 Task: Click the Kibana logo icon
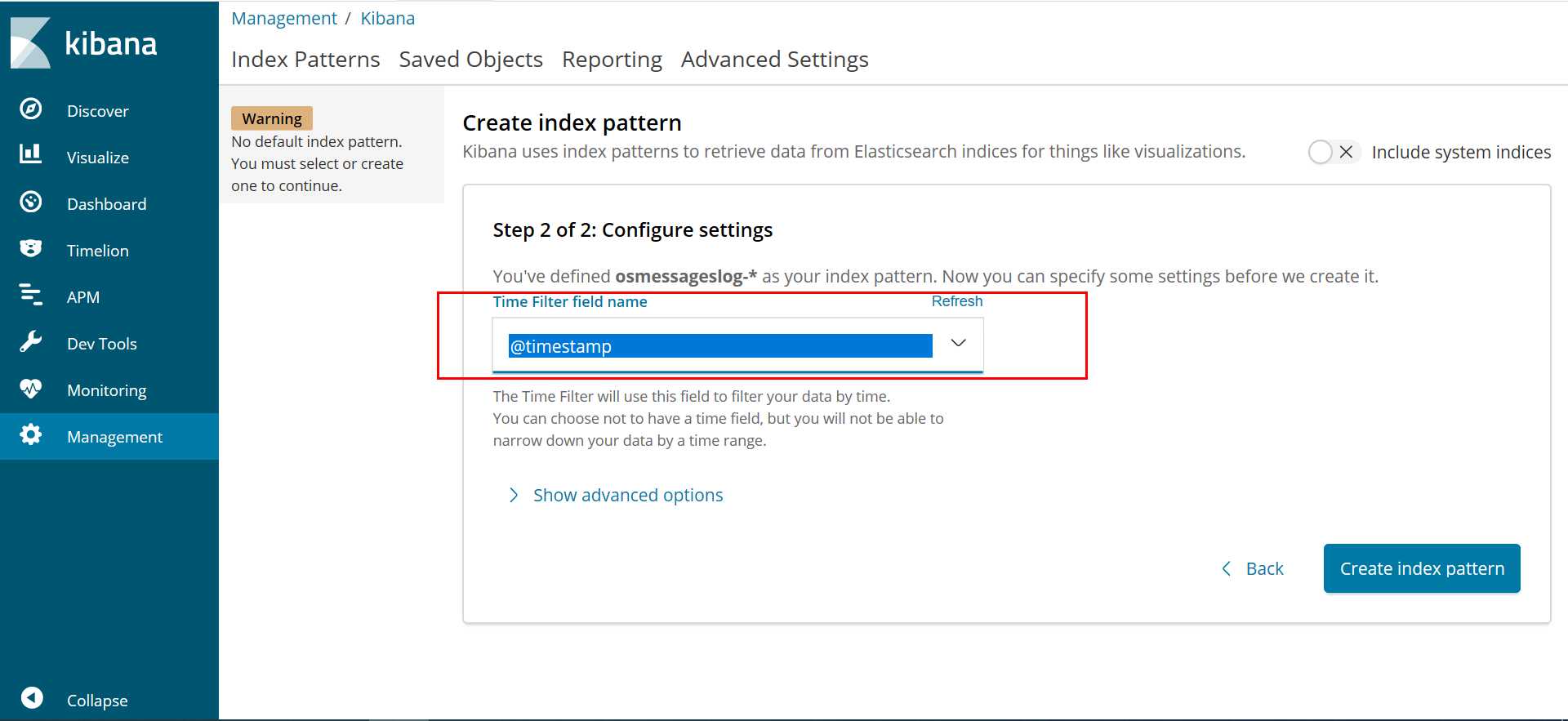point(30,42)
